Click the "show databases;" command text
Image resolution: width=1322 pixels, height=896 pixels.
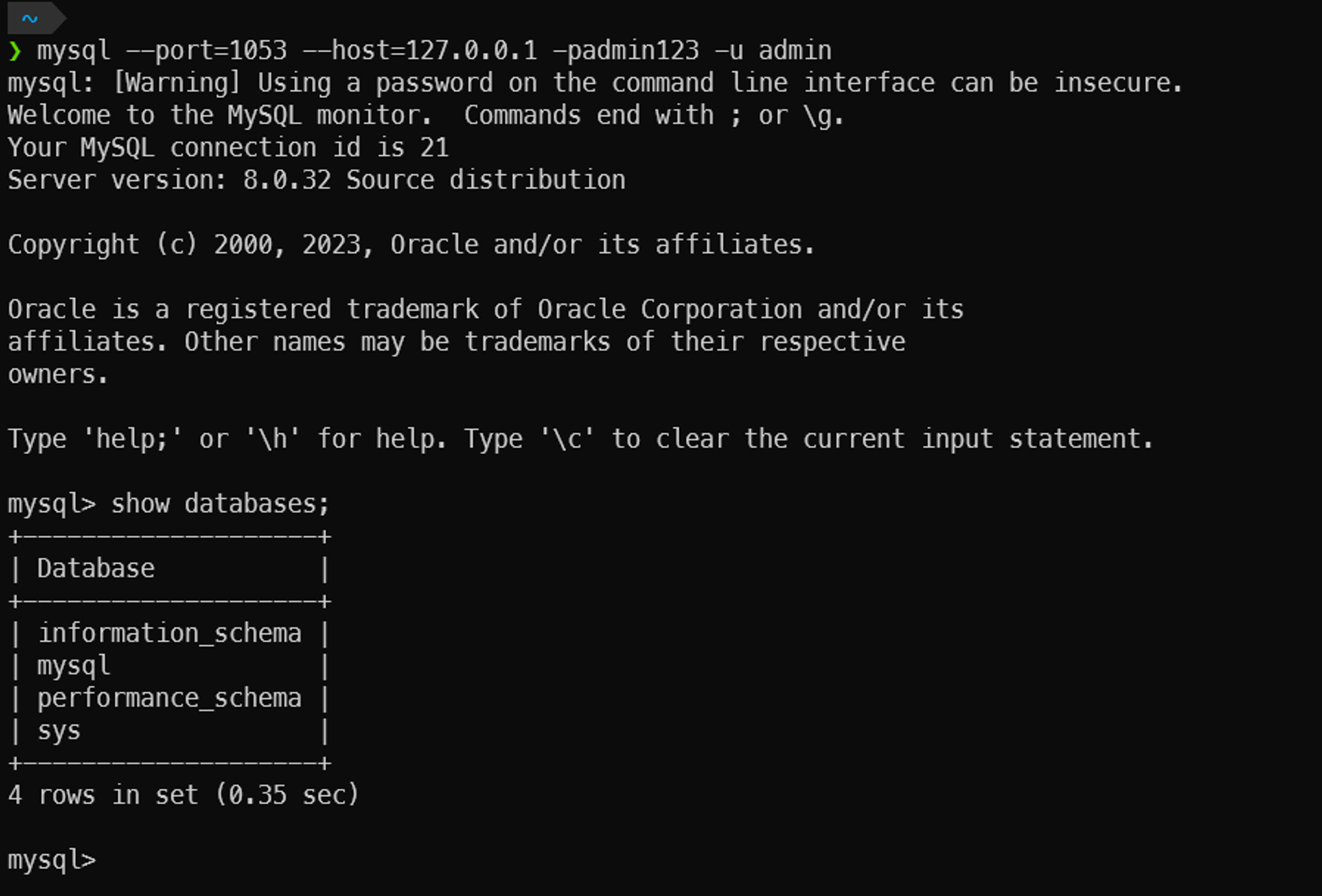tap(220, 504)
